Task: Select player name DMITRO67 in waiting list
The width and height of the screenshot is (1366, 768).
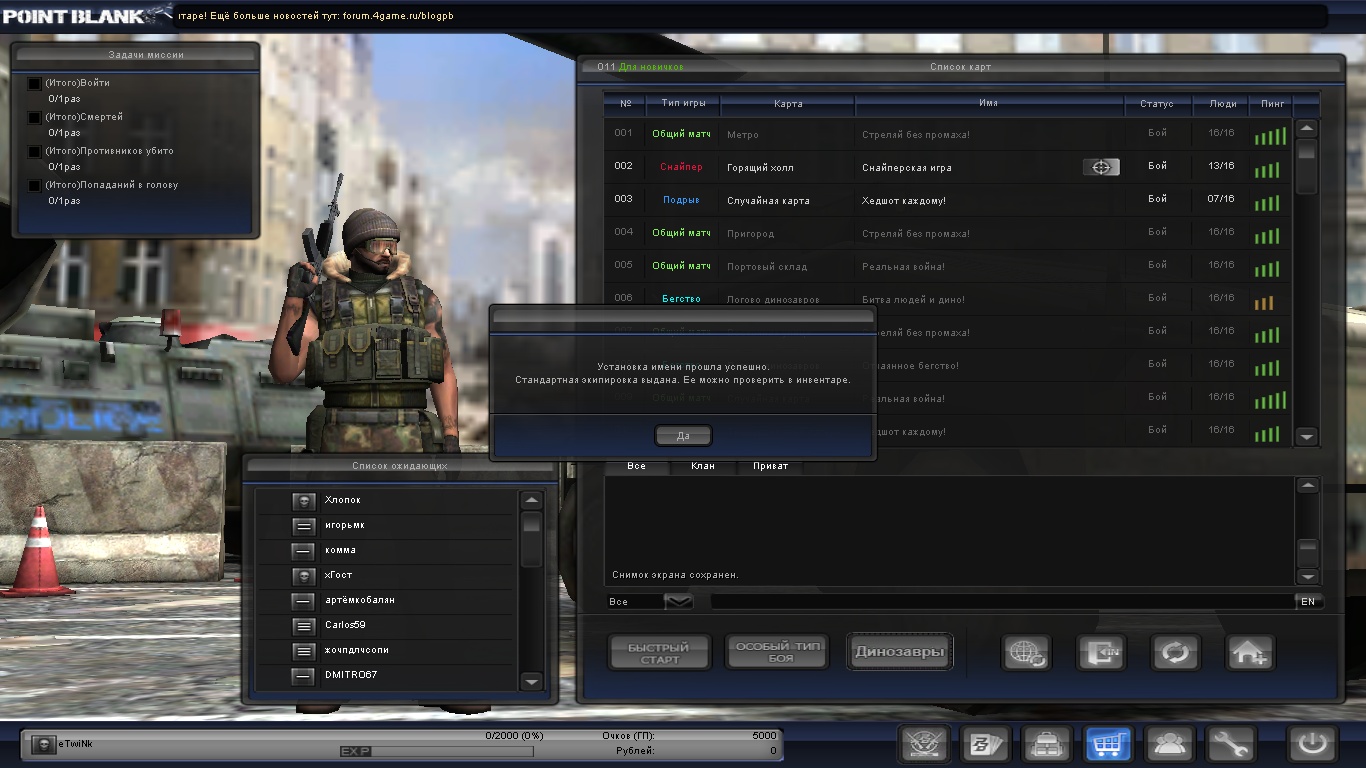Action: click(x=351, y=675)
